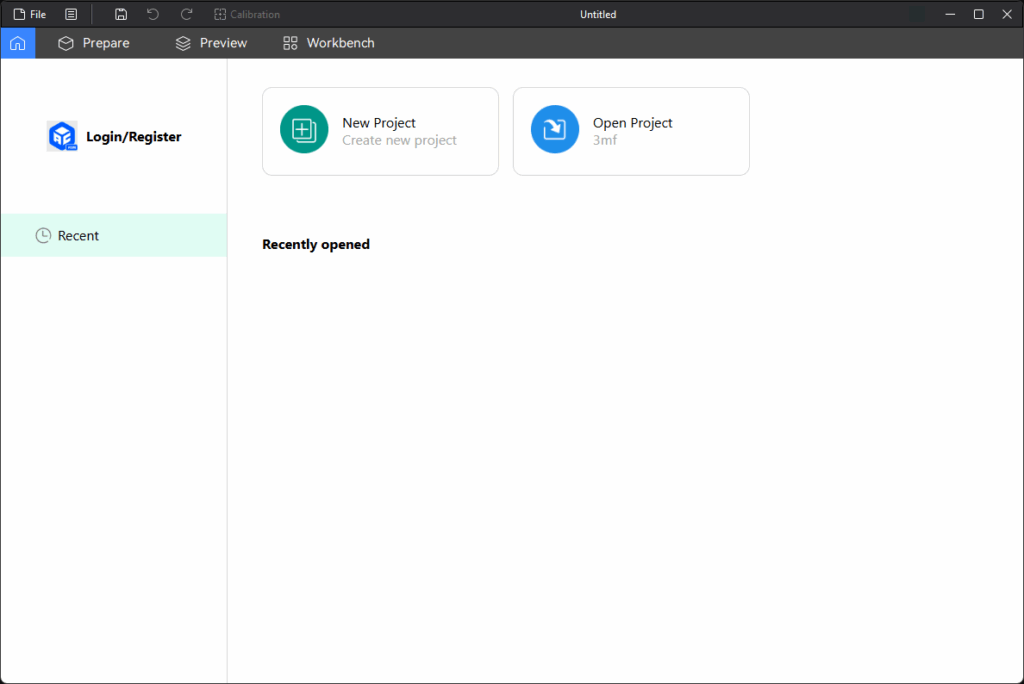The height and width of the screenshot is (684, 1024).
Task: Minimize the application window
Action: pos(949,14)
